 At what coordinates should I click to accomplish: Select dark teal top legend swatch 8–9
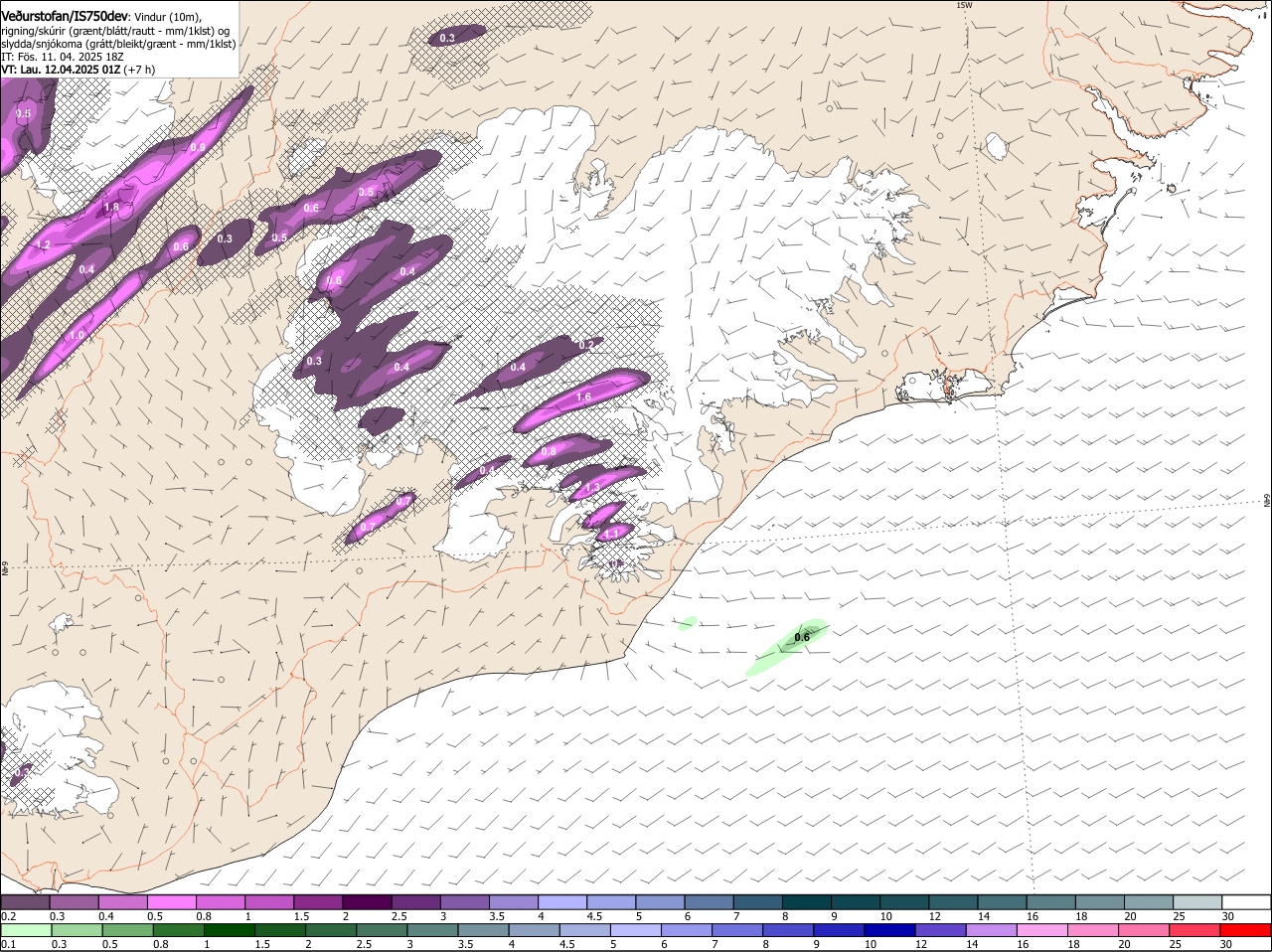pyautogui.click(x=807, y=901)
